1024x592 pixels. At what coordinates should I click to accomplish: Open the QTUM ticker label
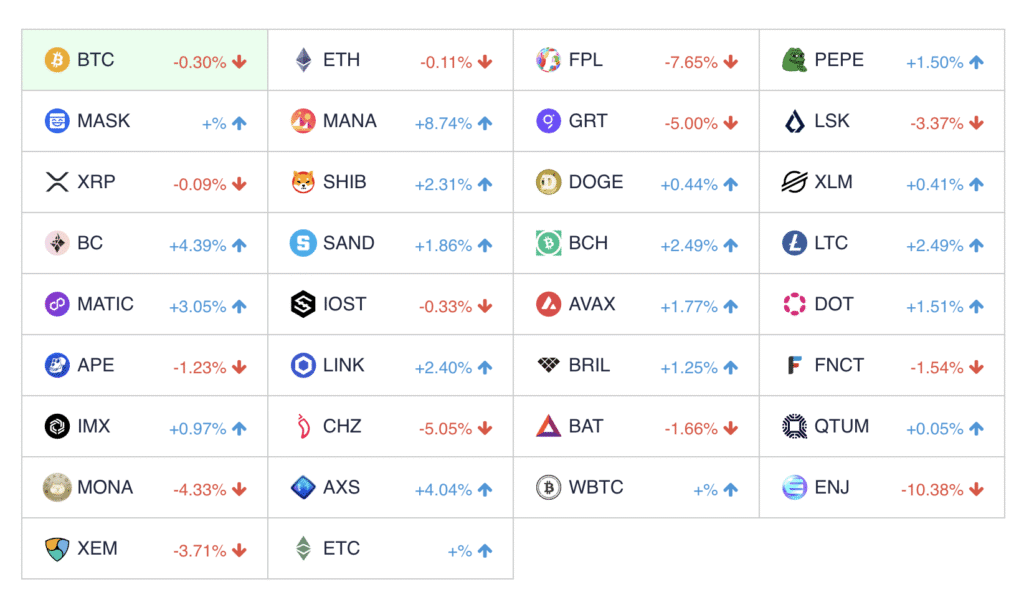[x=841, y=427]
